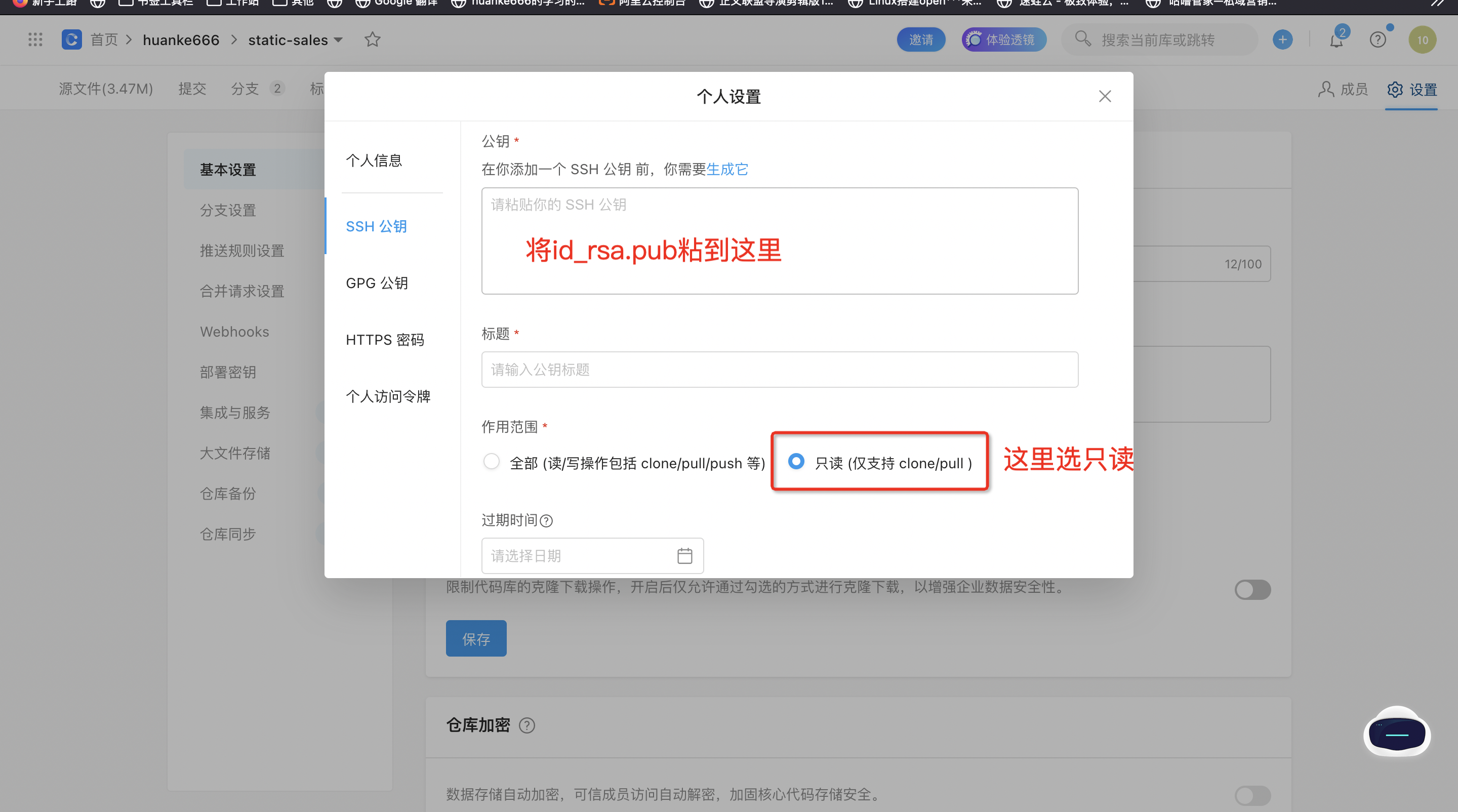Screen dimensions: 1458x812
Task: Click the help question mark icon
Action: coord(1378,40)
